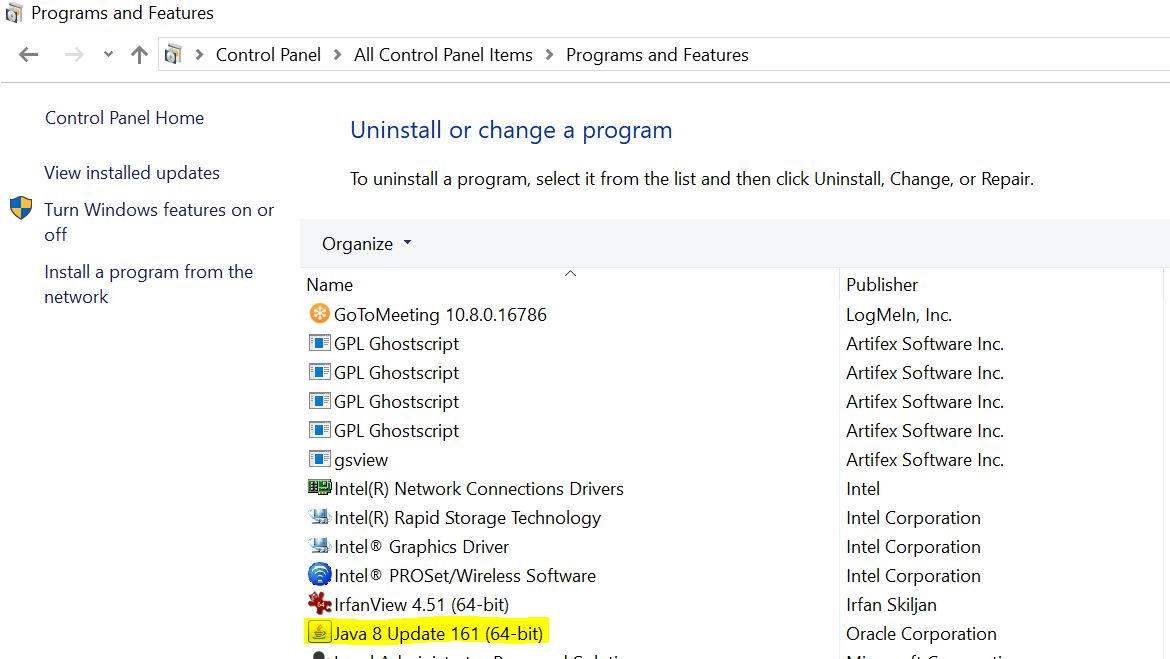Click Intel Corporation publisher for Graphics Driver
Image resolution: width=1170 pixels, height=659 pixels.
point(913,547)
